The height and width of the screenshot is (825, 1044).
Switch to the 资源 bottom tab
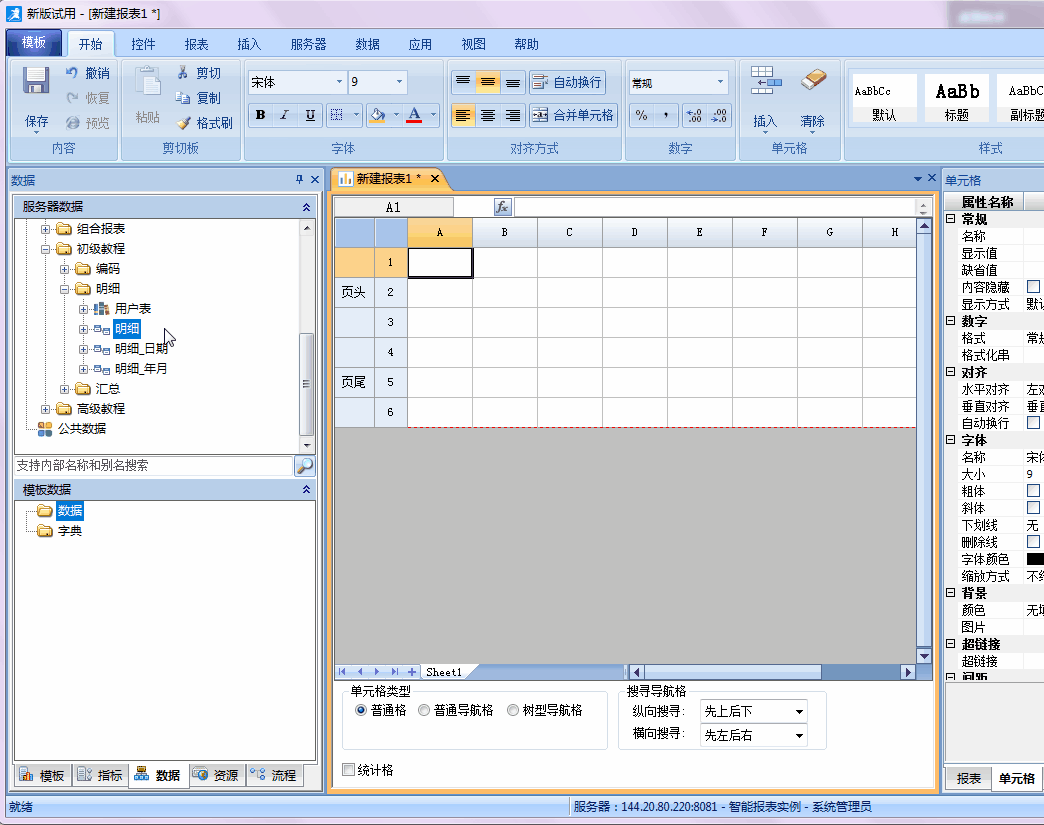click(x=216, y=775)
